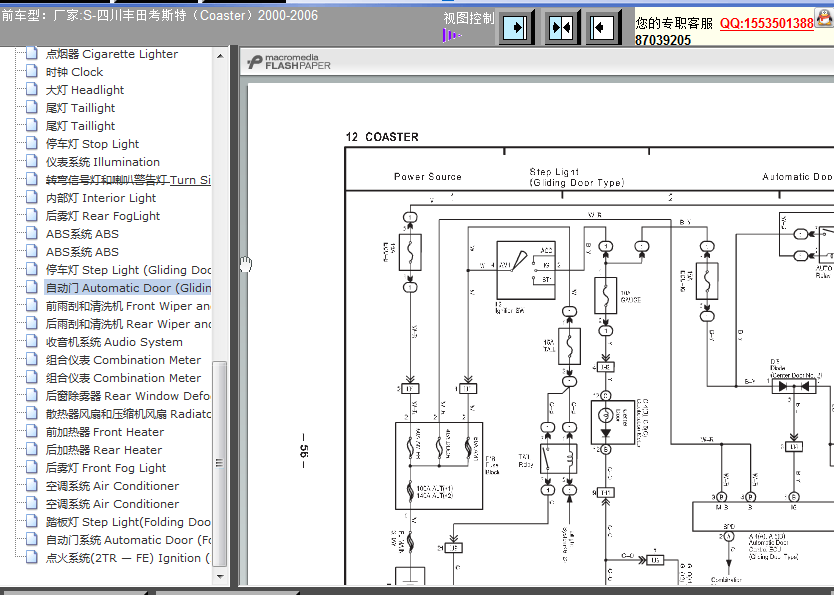
Task: Click the right-arrow view control button
Action: [516, 27]
